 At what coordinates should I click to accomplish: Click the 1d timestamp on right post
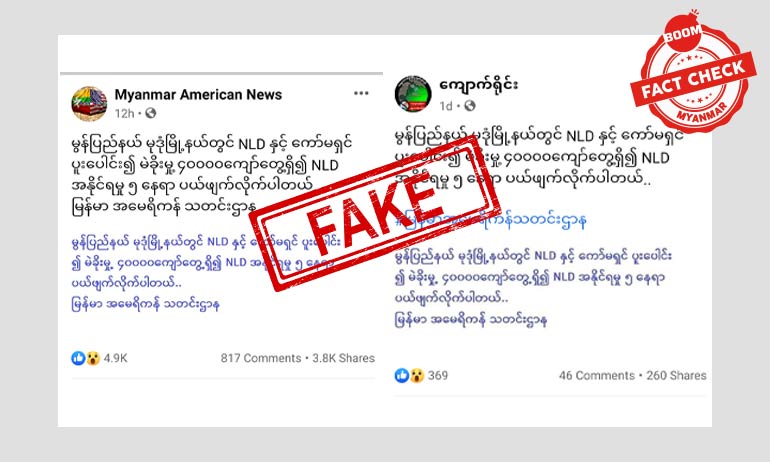[x=446, y=106]
